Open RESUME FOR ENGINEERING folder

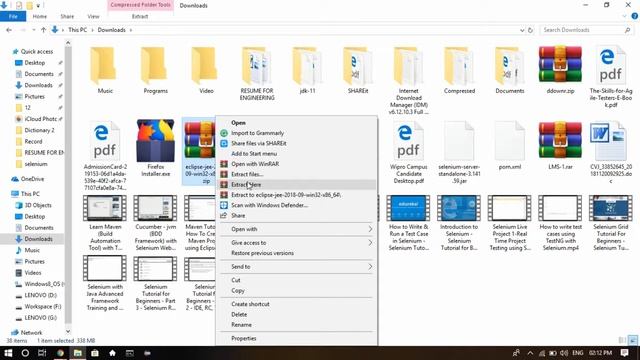(x=256, y=66)
